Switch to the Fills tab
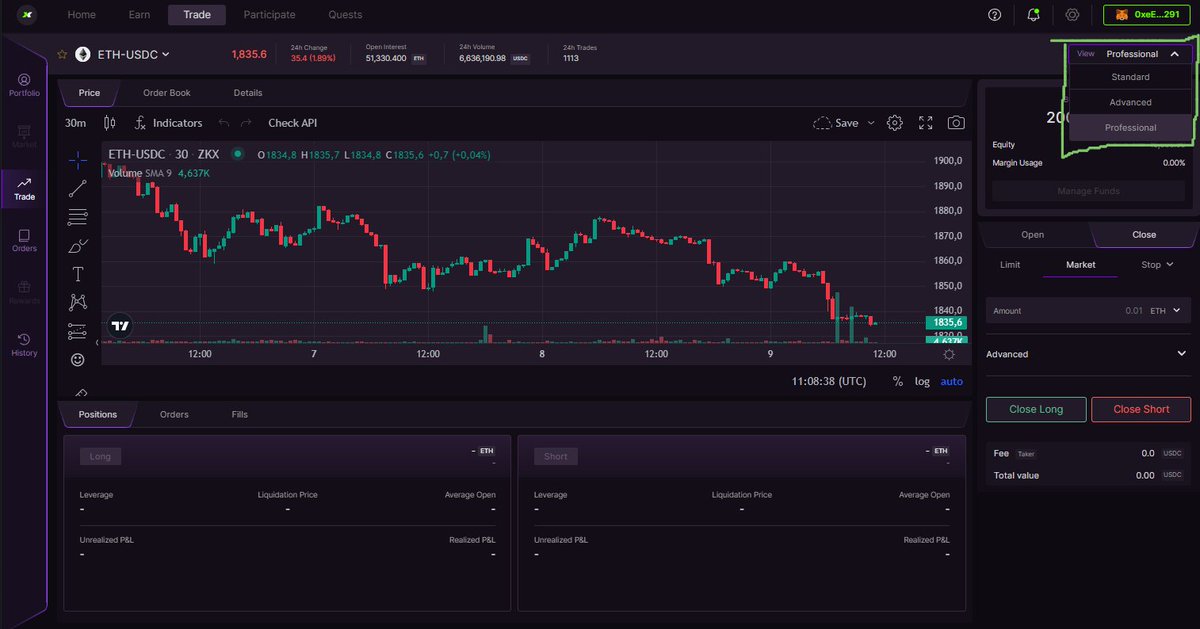 (x=240, y=414)
